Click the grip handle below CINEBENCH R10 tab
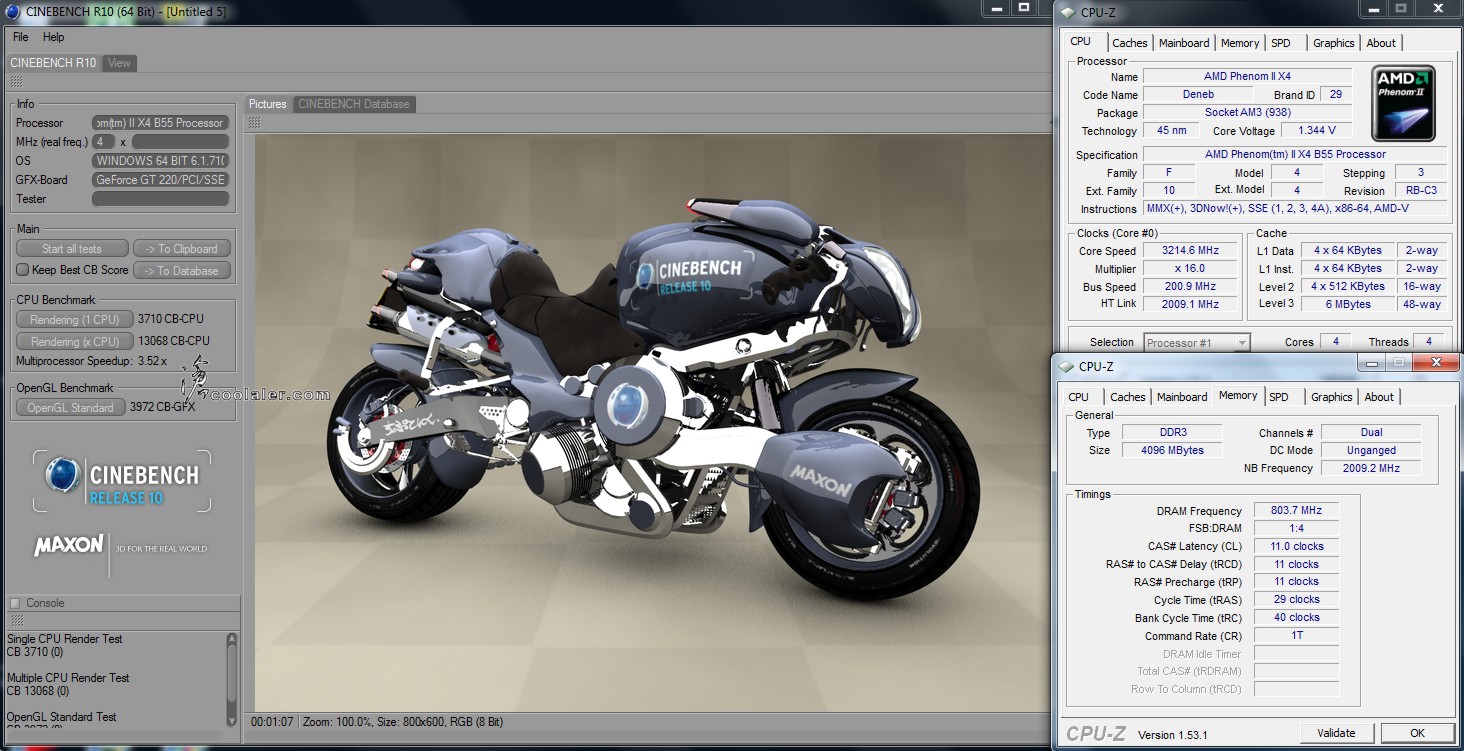This screenshot has width=1464, height=751. 16,82
